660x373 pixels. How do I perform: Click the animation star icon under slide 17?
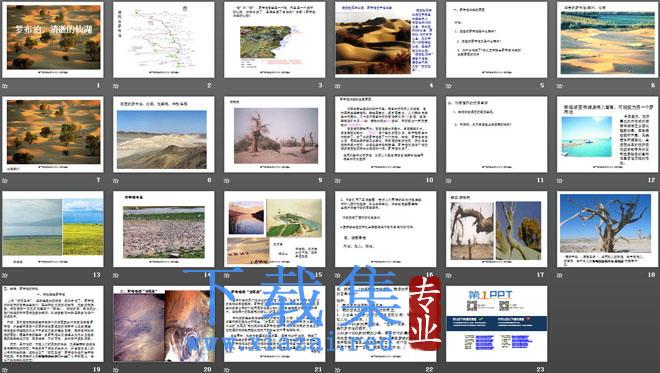(449, 275)
